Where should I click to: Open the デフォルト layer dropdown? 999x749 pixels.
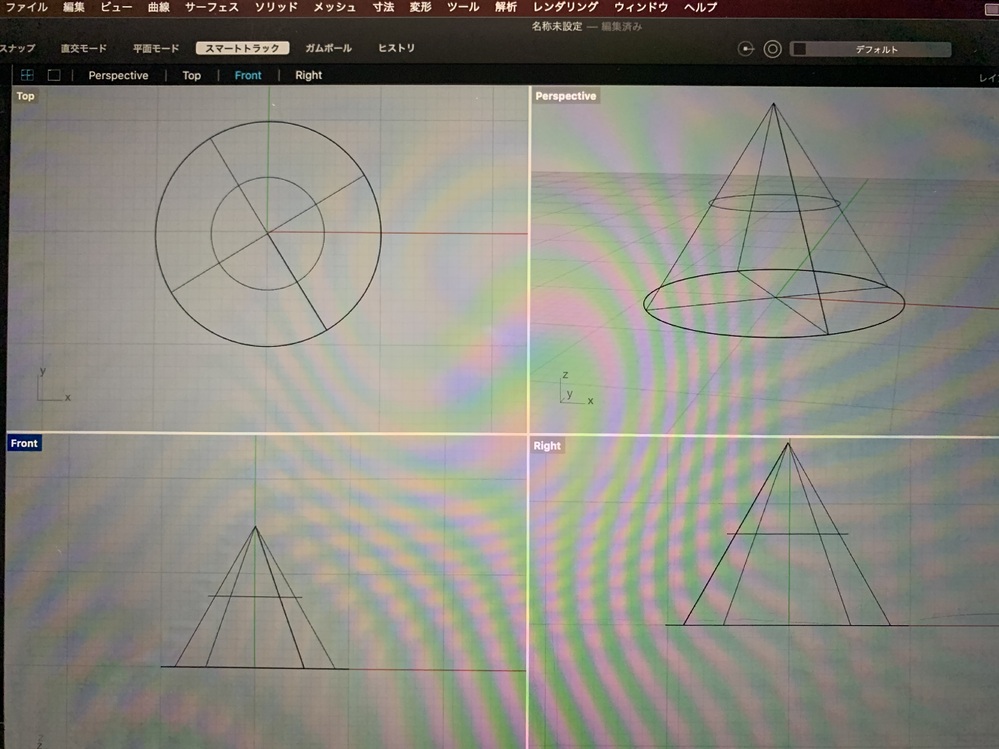pos(876,49)
